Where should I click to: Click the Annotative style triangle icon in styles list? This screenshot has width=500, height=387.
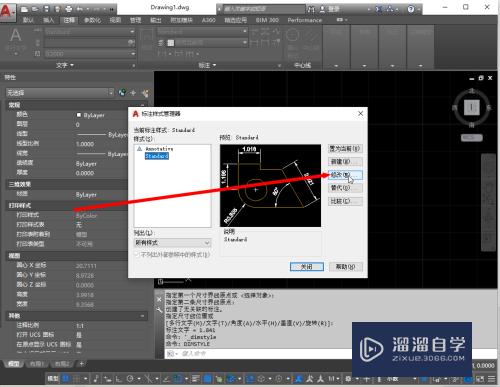139,149
